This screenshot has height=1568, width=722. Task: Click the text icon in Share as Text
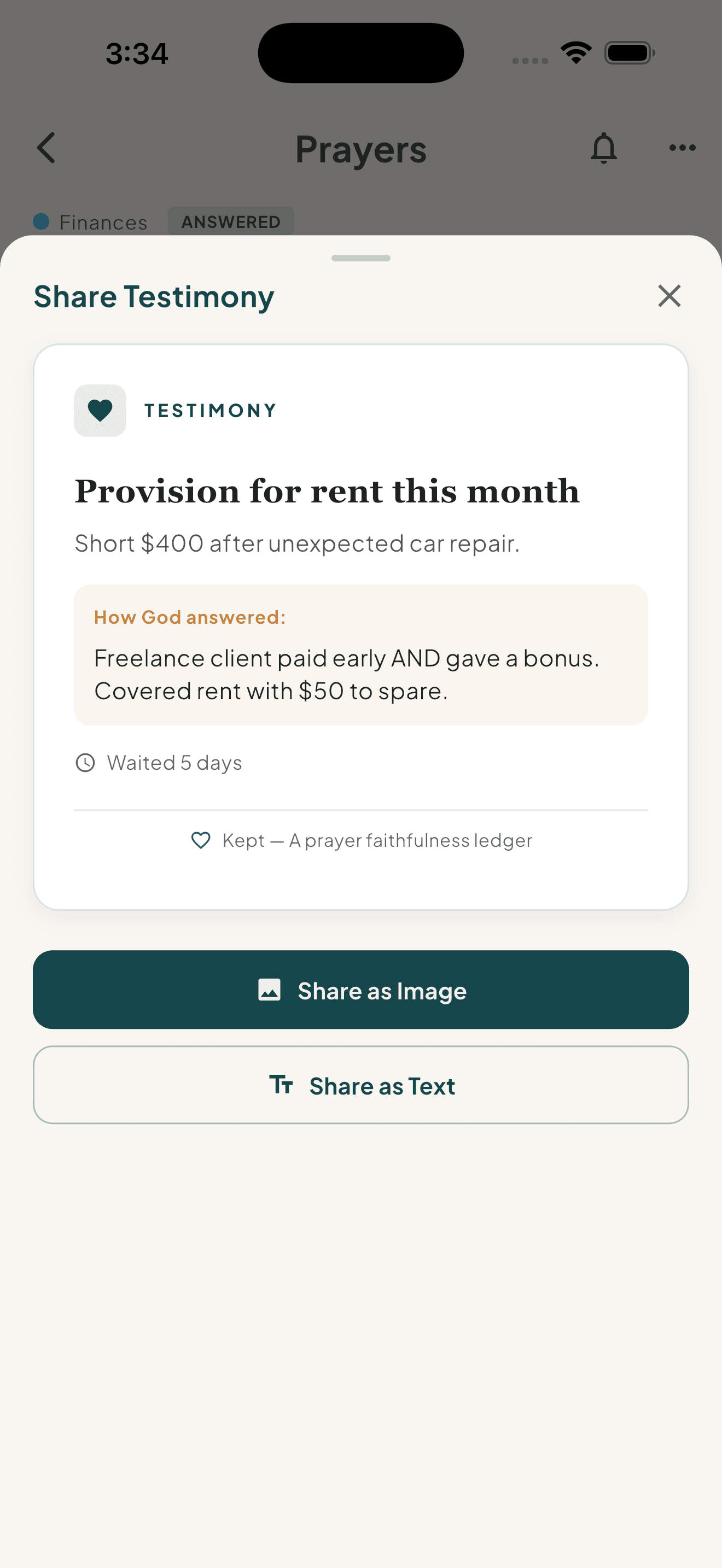coord(281,1085)
